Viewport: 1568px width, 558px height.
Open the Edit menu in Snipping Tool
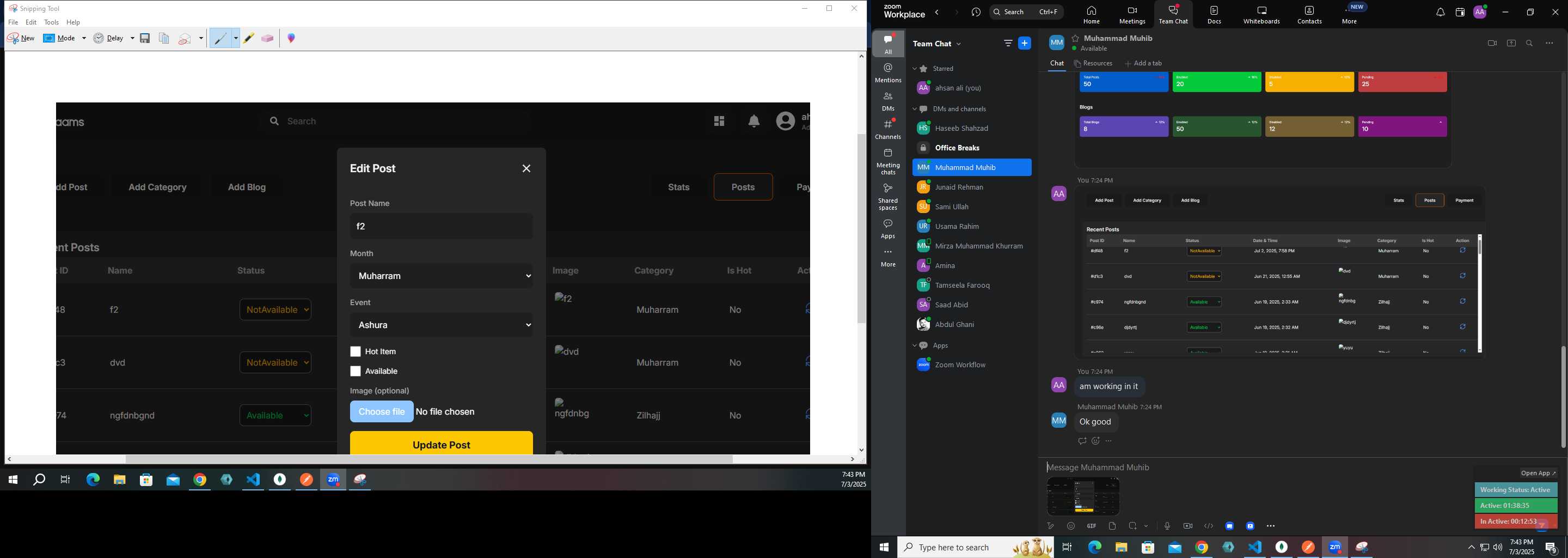[x=31, y=22]
